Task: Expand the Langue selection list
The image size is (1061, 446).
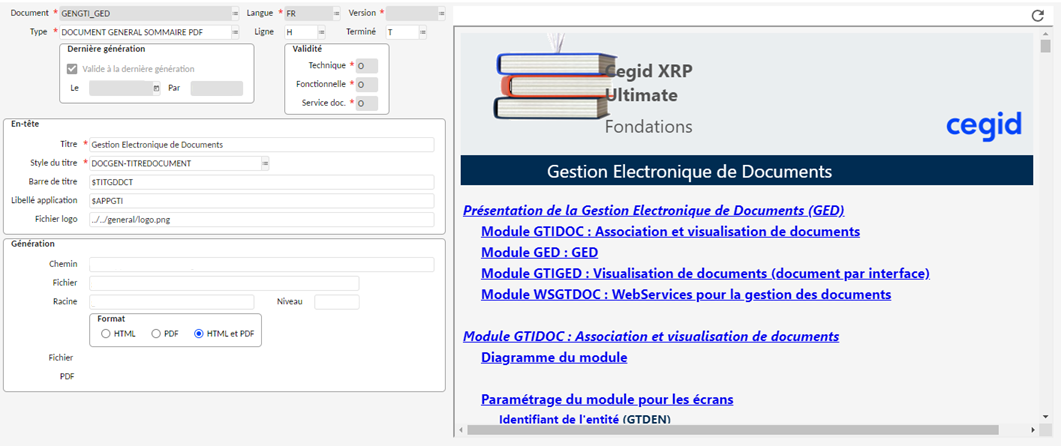Action: [x=335, y=13]
